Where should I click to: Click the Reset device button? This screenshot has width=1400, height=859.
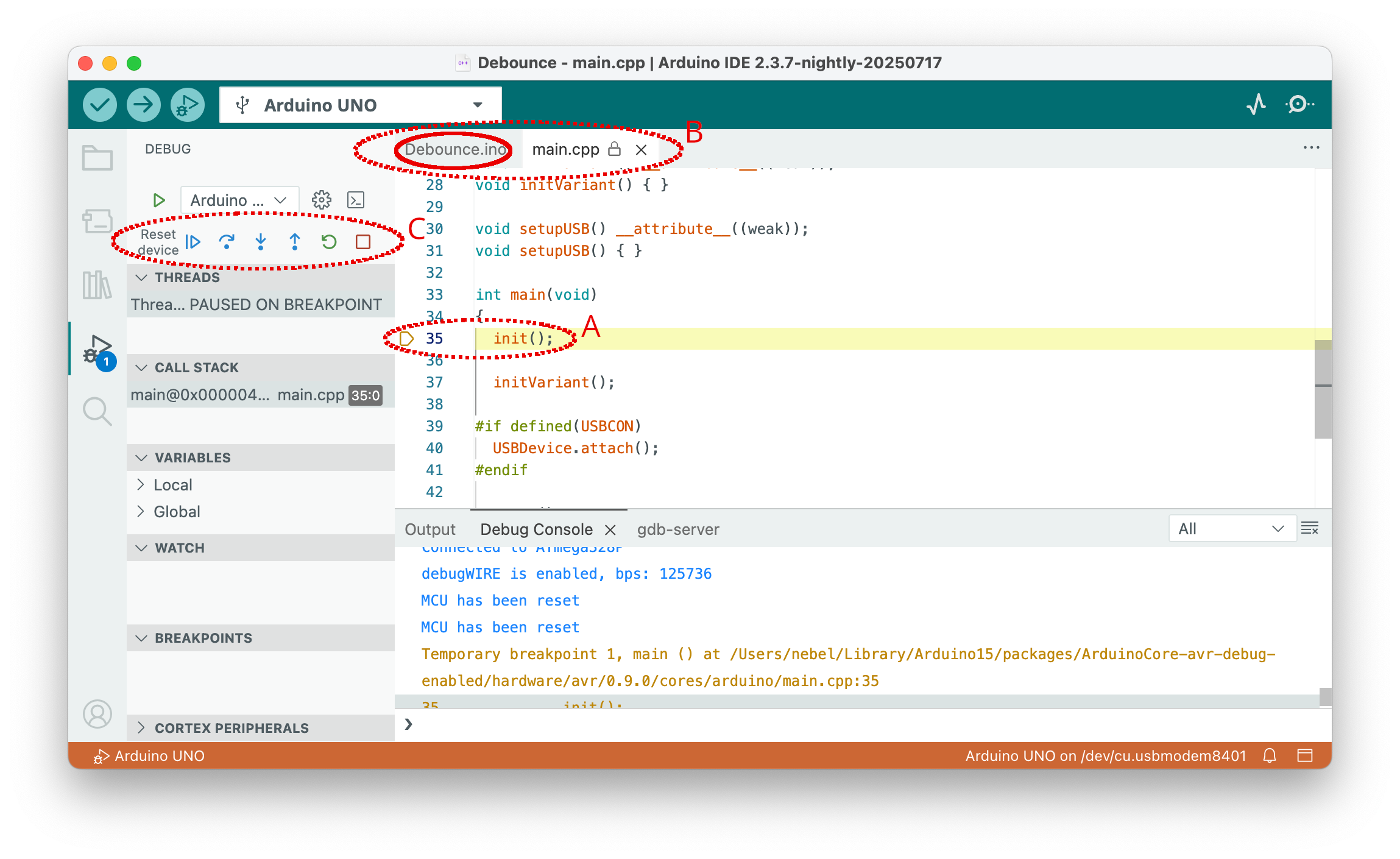click(158, 242)
